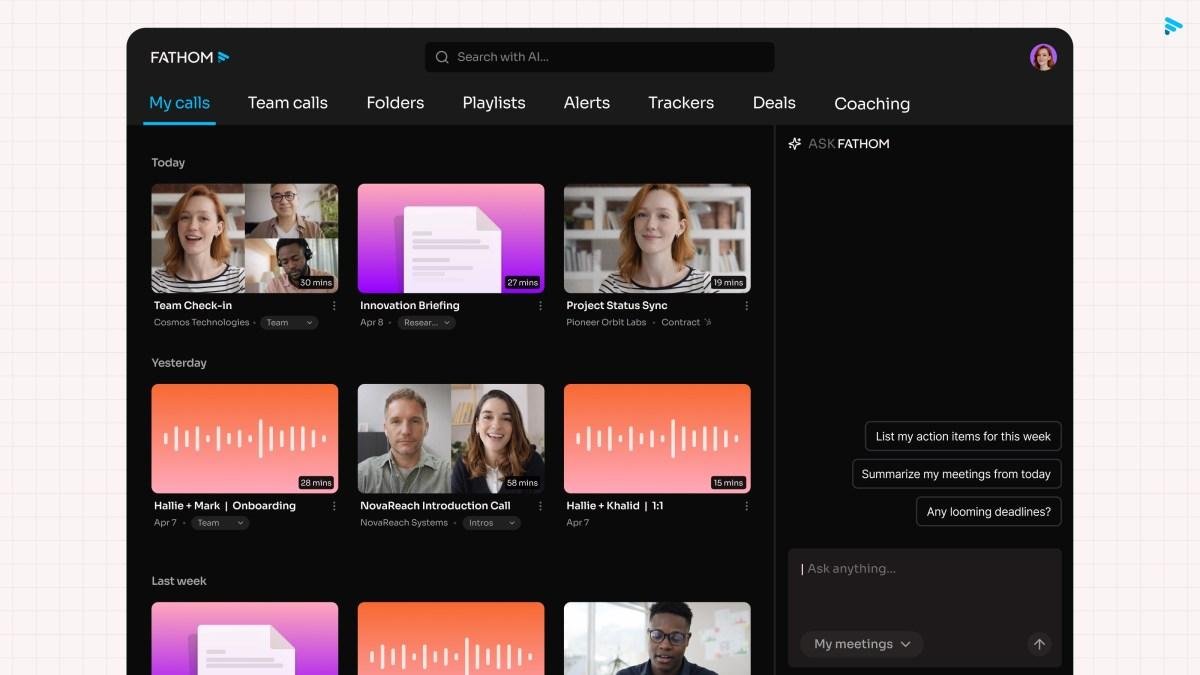Open the options menu on NovaReach Introduction Call
Image resolution: width=1200 pixels, height=675 pixels.
click(541, 506)
